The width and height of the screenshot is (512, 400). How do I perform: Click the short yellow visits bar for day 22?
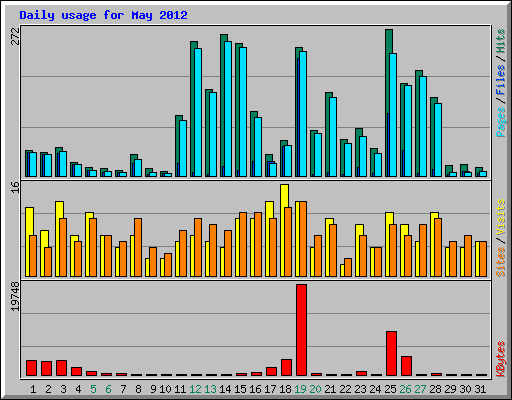tap(342, 270)
